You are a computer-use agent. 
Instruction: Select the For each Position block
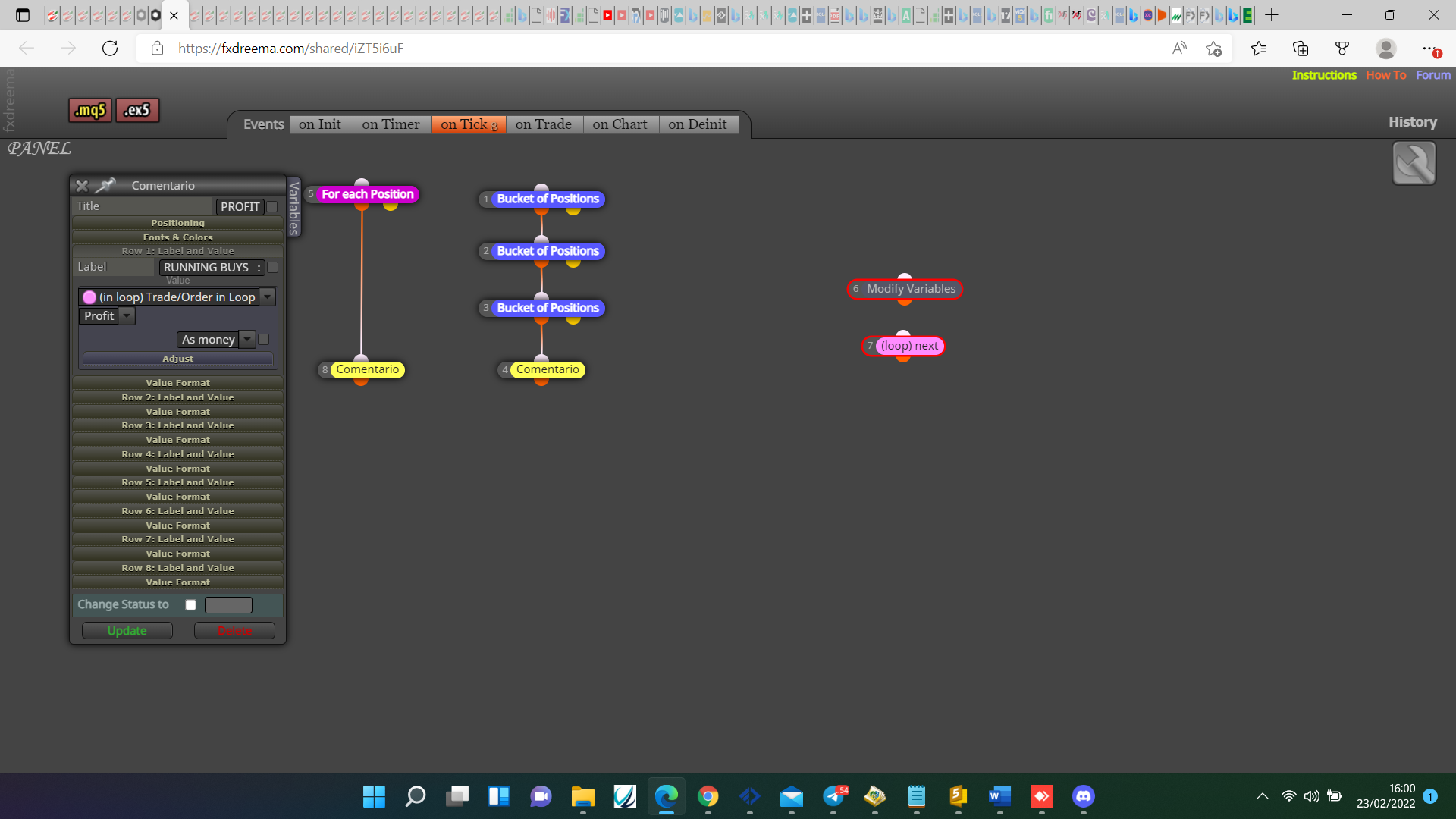click(x=368, y=194)
